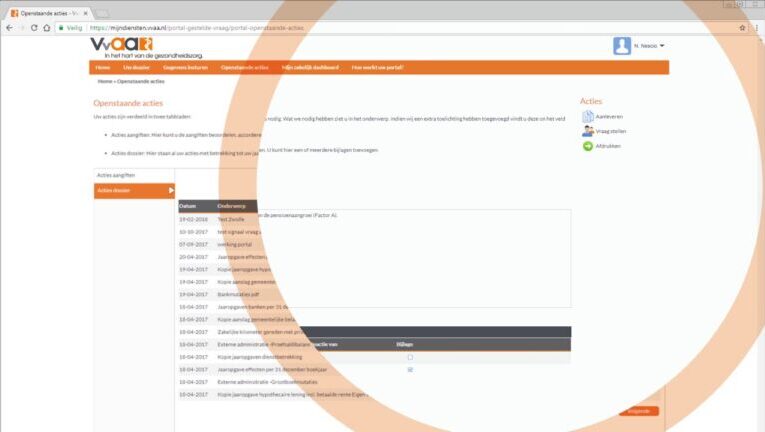Click the user avatar icon
The width and height of the screenshot is (765, 432).
click(x=622, y=45)
